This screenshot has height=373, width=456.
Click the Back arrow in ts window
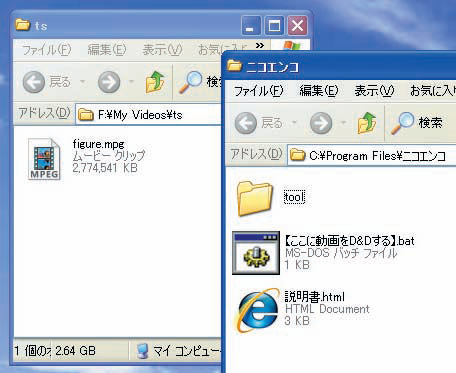pos(34,82)
